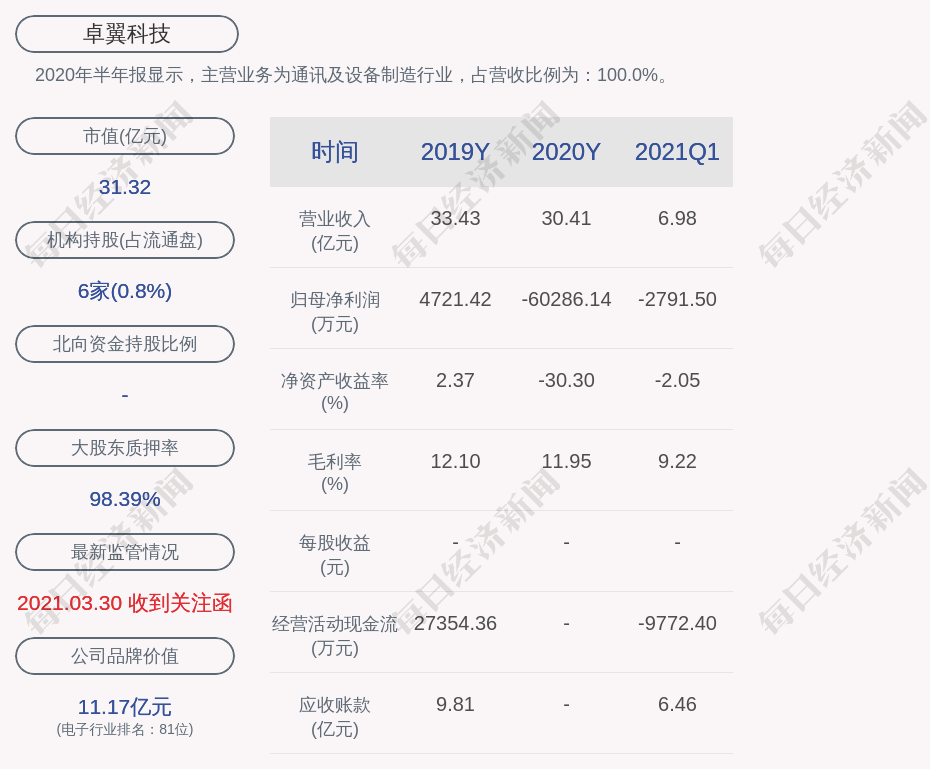Click the 大股东质押率 label pill
930x769 pixels.
coord(125,448)
